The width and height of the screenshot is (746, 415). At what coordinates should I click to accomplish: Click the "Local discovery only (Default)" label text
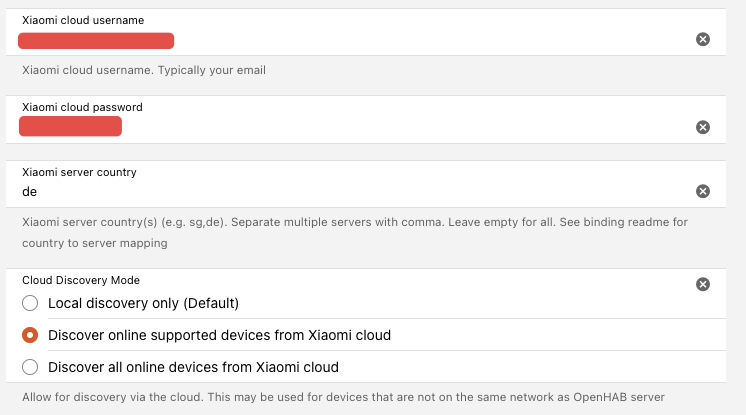pyautogui.click(x=144, y=303)
